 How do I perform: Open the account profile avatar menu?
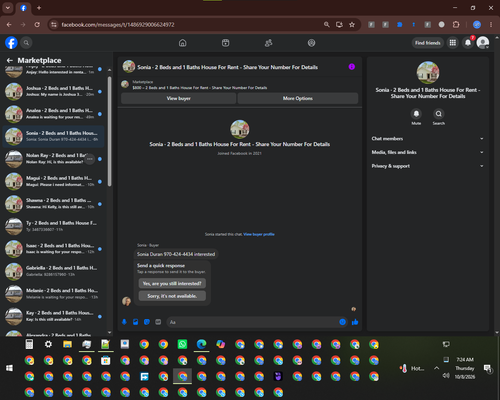tap(483, 43)
